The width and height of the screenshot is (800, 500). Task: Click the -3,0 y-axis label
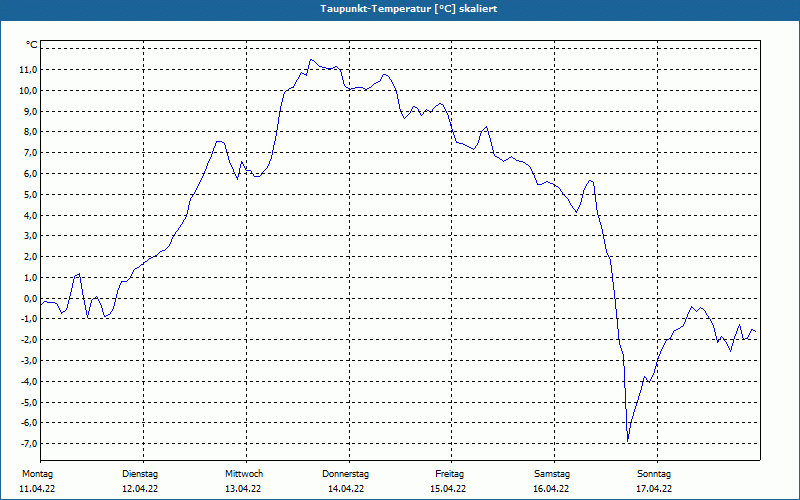pyautogui.click(x=29, y=361)
